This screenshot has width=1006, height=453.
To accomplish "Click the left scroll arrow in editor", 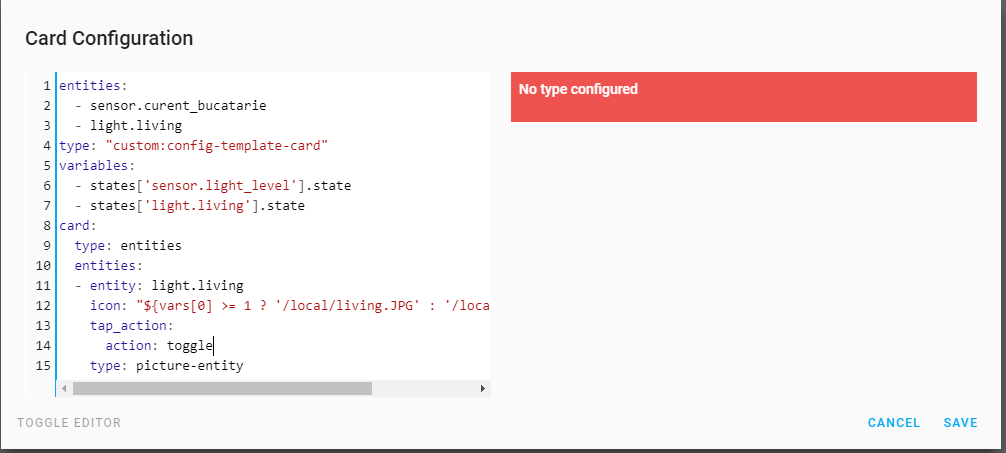I will point(64,388).
